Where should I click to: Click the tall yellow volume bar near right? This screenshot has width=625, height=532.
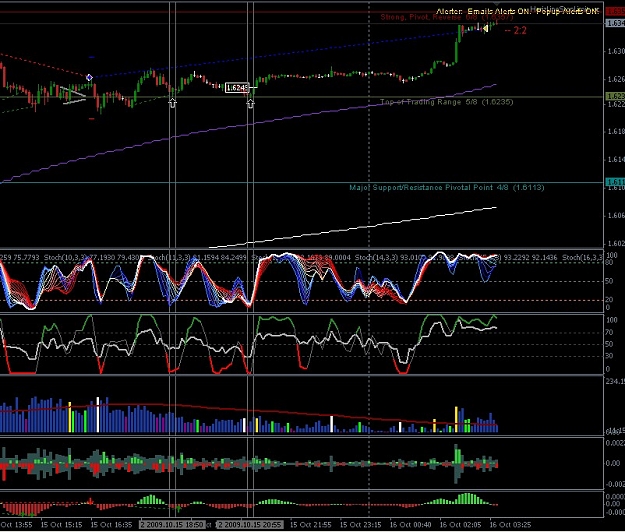(x=456, y=419)
